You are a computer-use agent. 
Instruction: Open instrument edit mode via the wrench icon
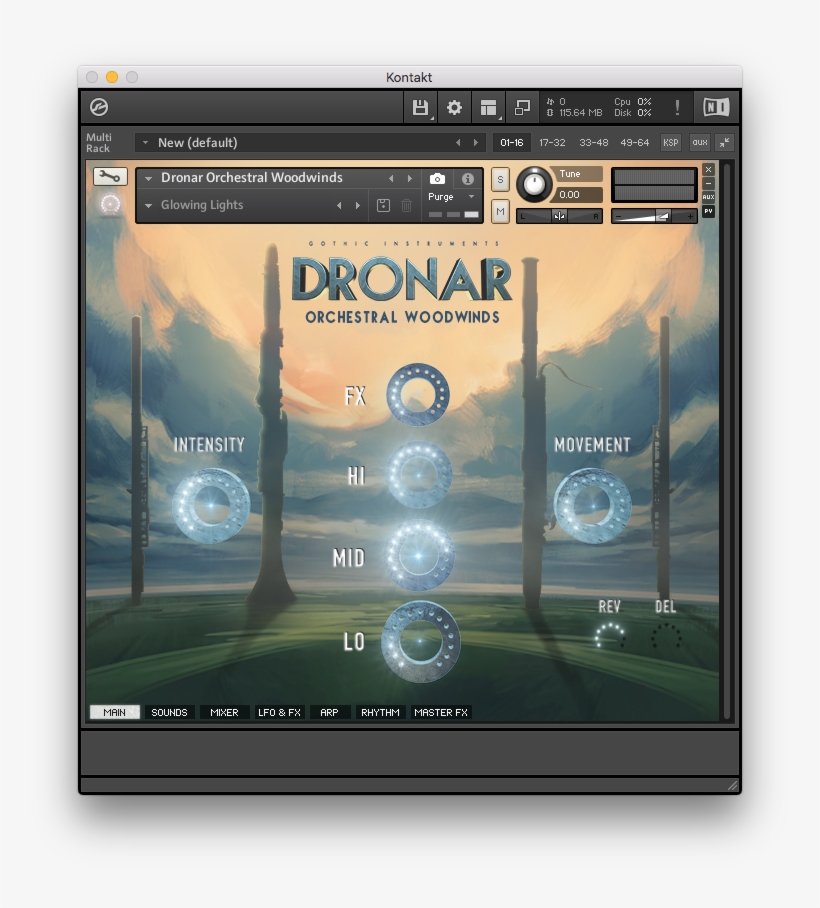pos(110,177)
